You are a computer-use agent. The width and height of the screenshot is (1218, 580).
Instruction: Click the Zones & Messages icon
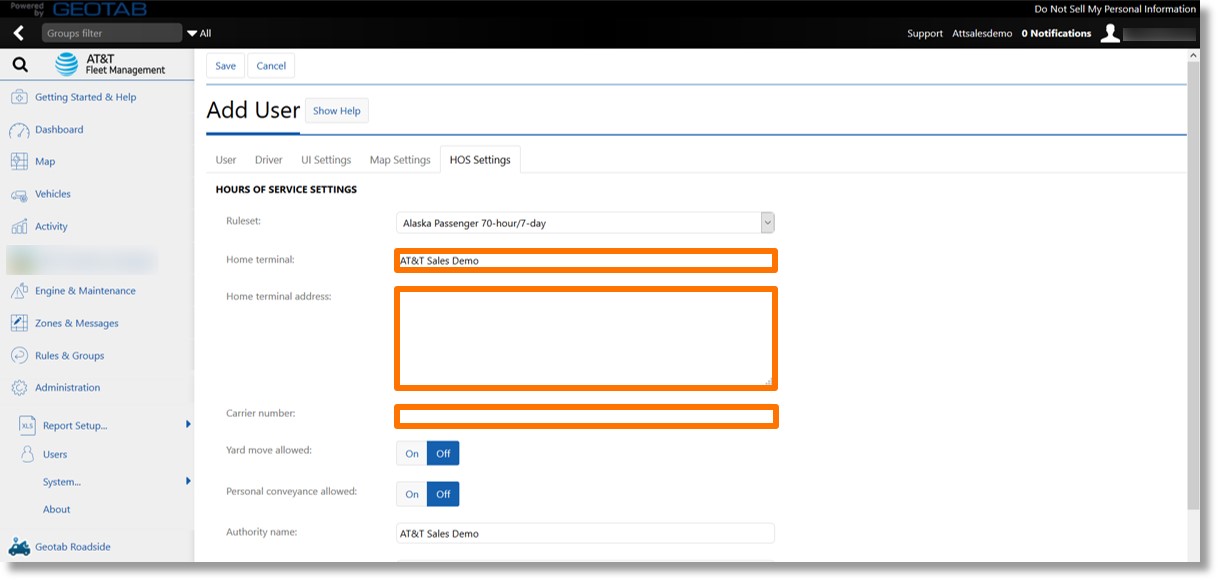(x=18, y=323)
